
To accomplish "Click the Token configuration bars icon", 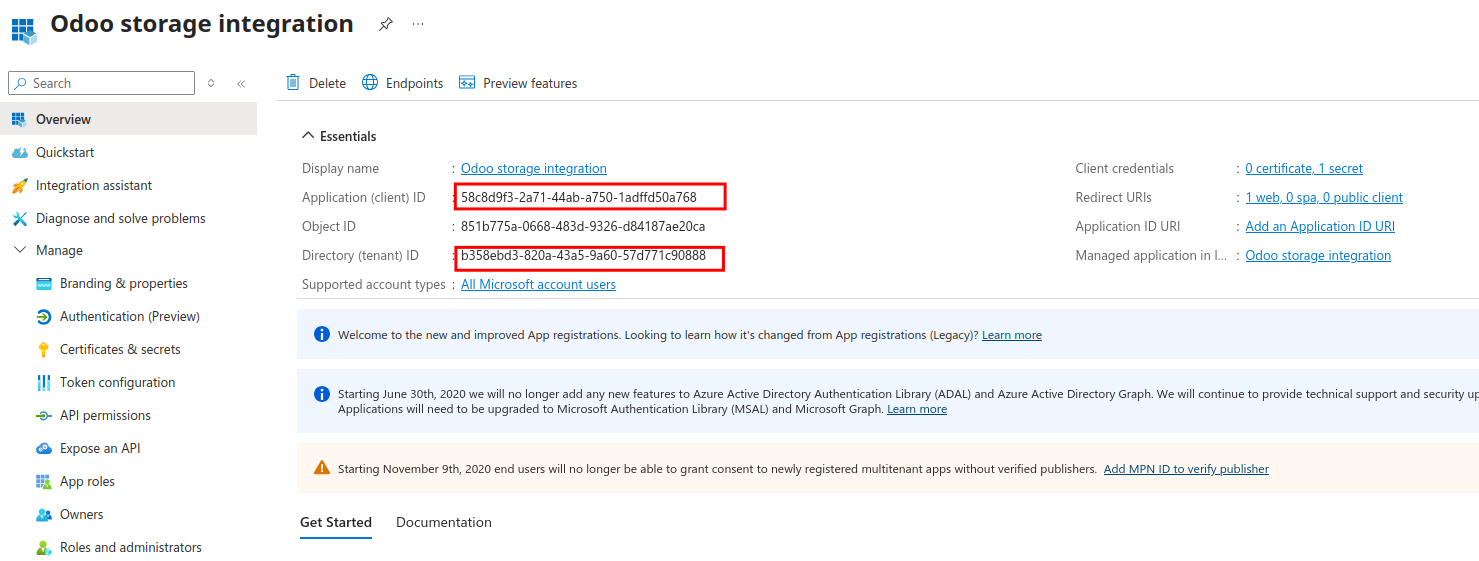I will (x=43, y=382).
